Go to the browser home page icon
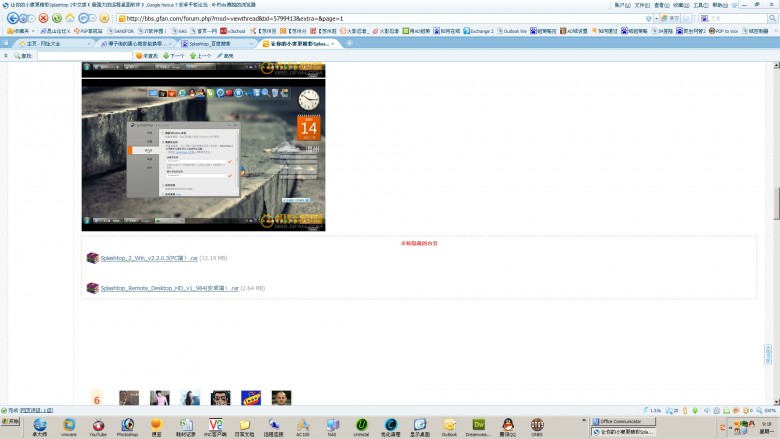 [x=71, y=18]
